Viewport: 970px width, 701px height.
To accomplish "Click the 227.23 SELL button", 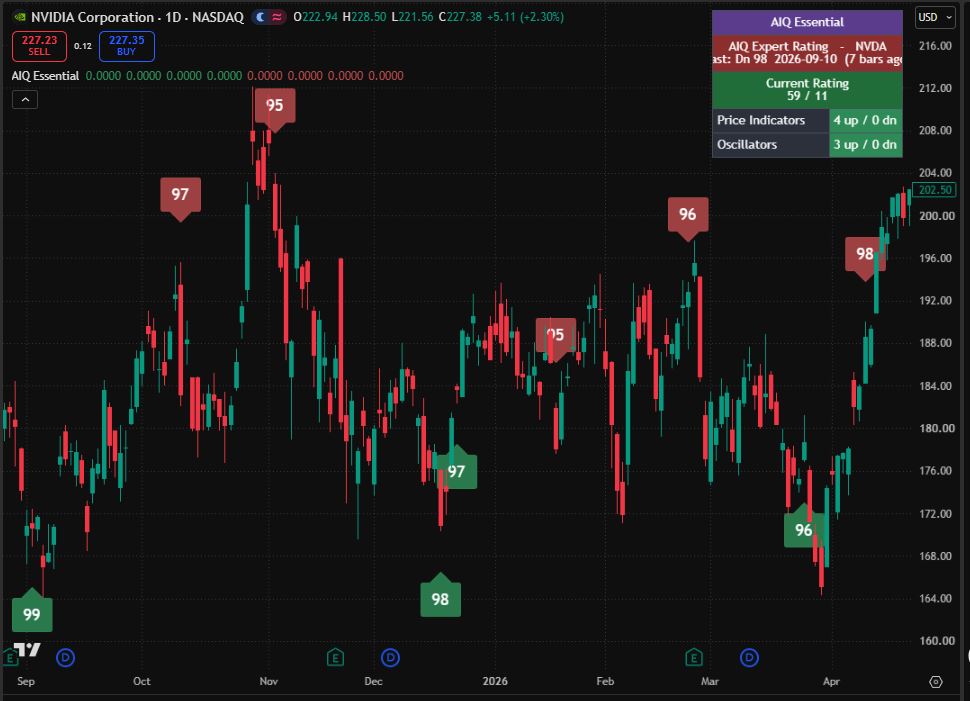I will [x=40, y=46].
